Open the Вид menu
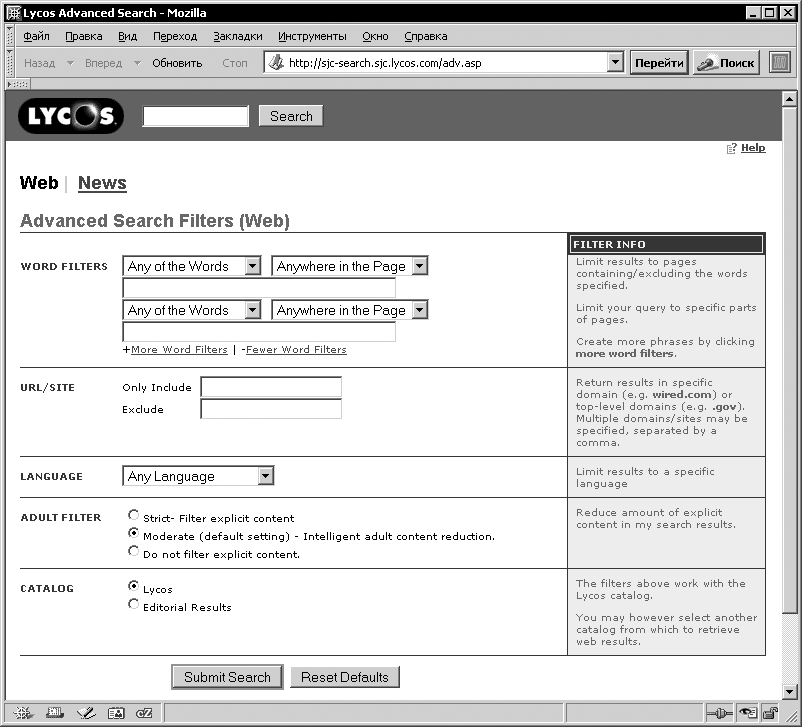Image resolution: width=802 pixels, height=727 pixels. tap(127, 36)
